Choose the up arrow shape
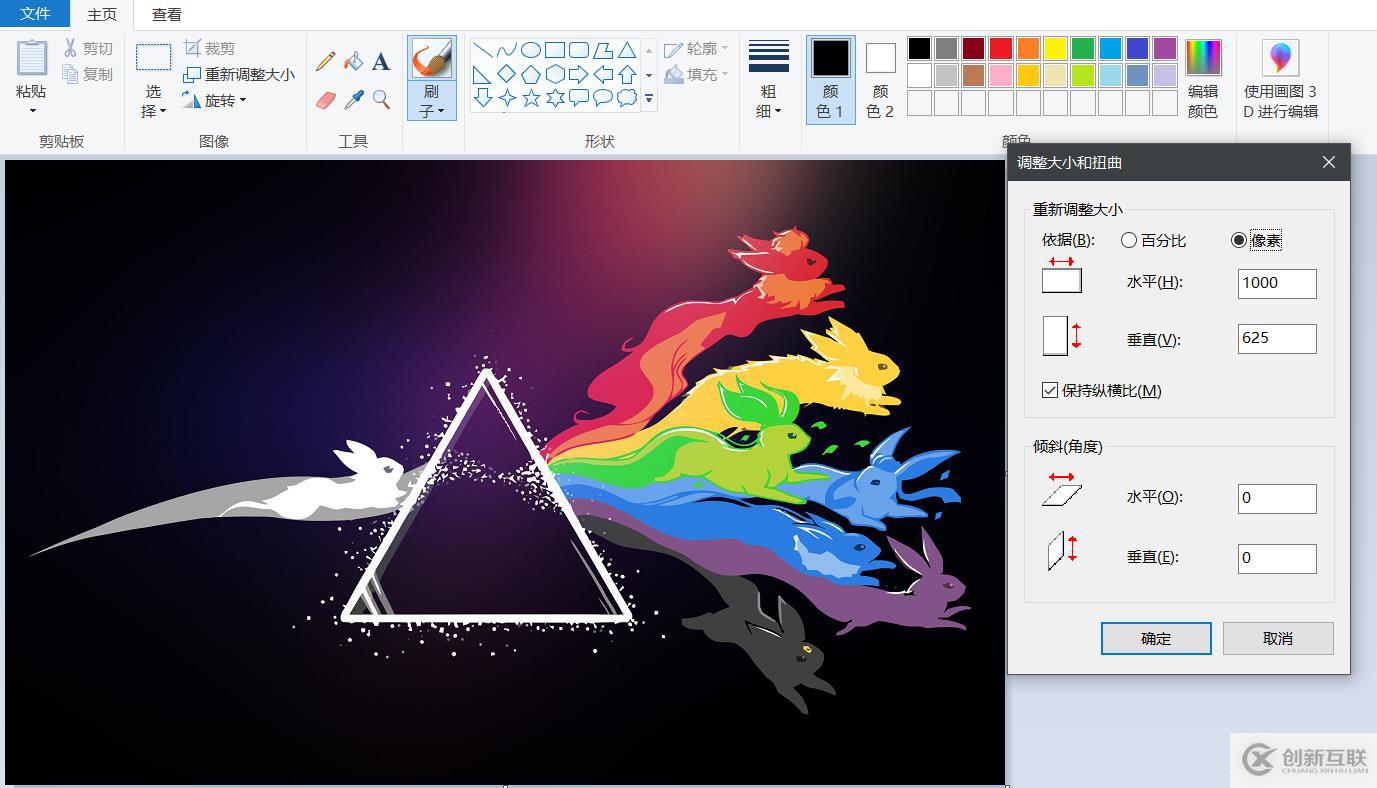The width and height of the screenshot is (1377, 788). pos(627,74)
